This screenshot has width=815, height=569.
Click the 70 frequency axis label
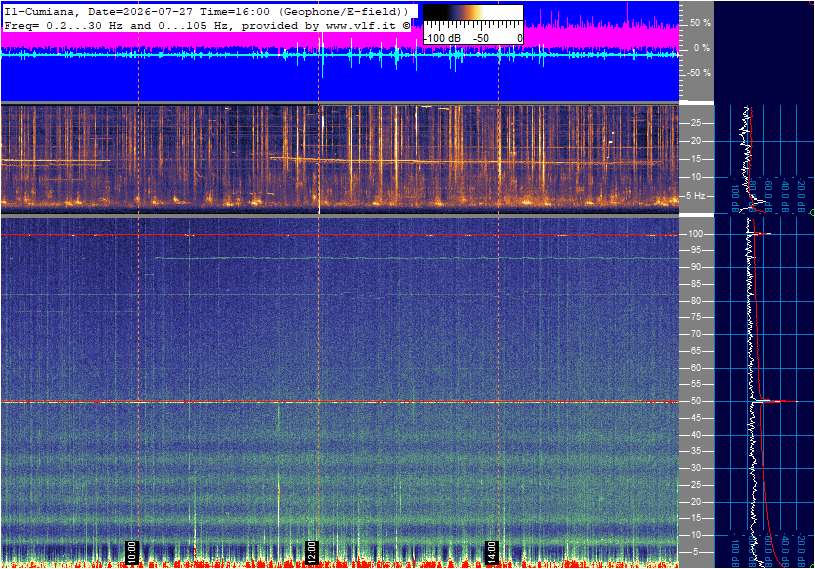coord(695,334)
